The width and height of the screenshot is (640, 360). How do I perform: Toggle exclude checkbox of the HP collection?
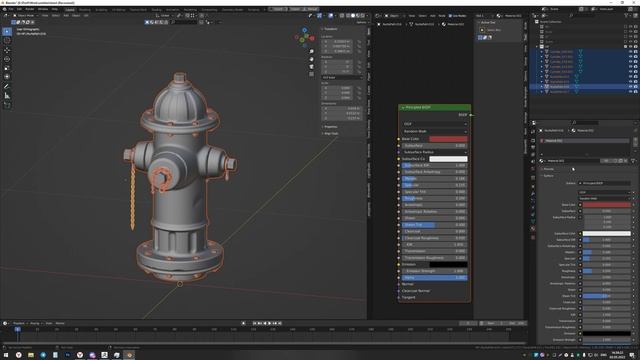[x=625, y=47]
